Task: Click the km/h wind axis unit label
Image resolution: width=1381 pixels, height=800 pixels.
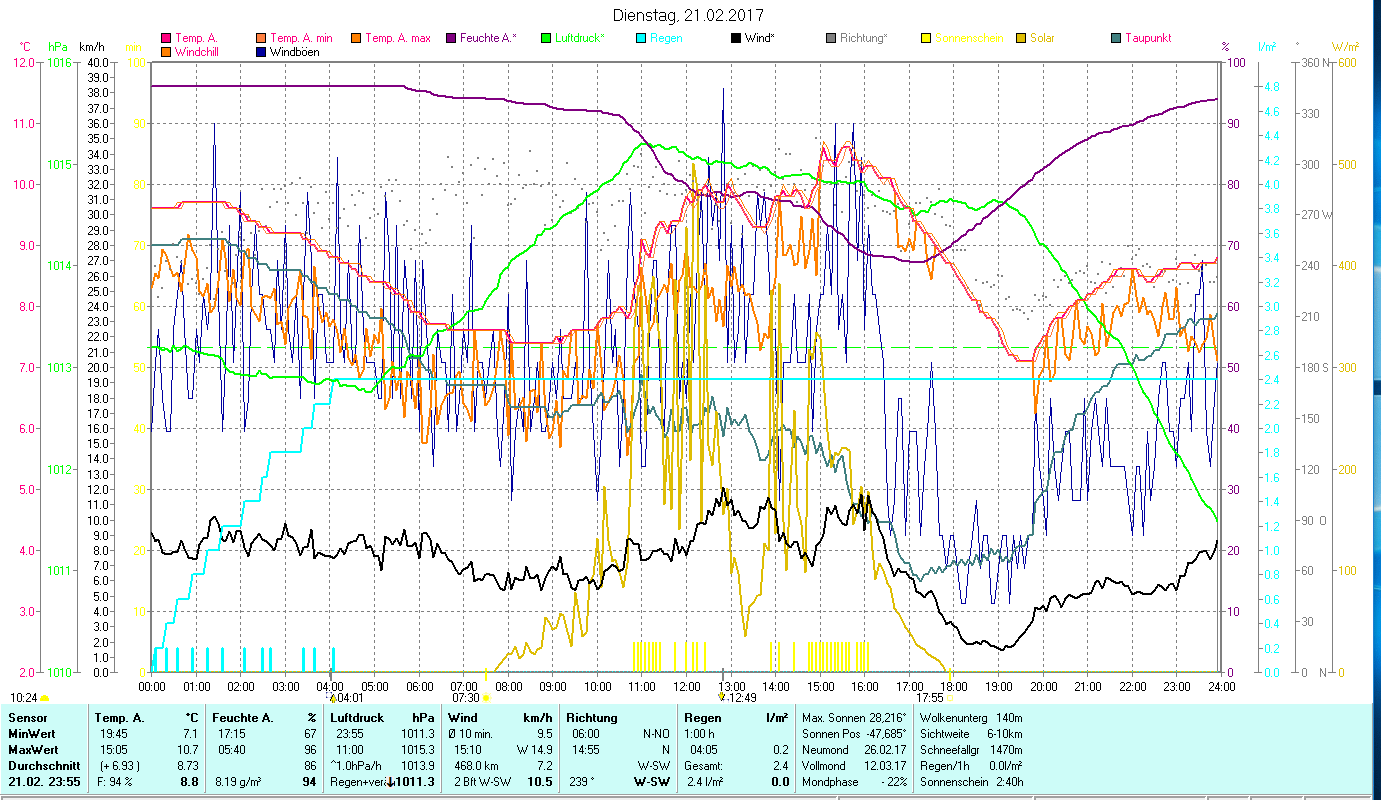Action: (91, 47)
